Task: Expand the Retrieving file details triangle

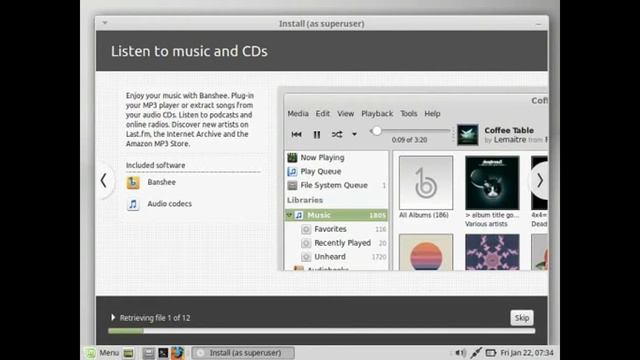Action: [x=113, y=317]
